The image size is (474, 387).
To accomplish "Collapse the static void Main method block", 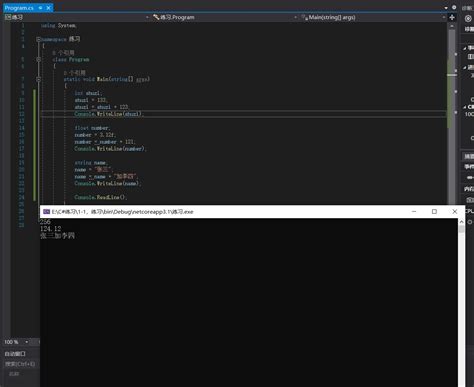I will [38, 79].
